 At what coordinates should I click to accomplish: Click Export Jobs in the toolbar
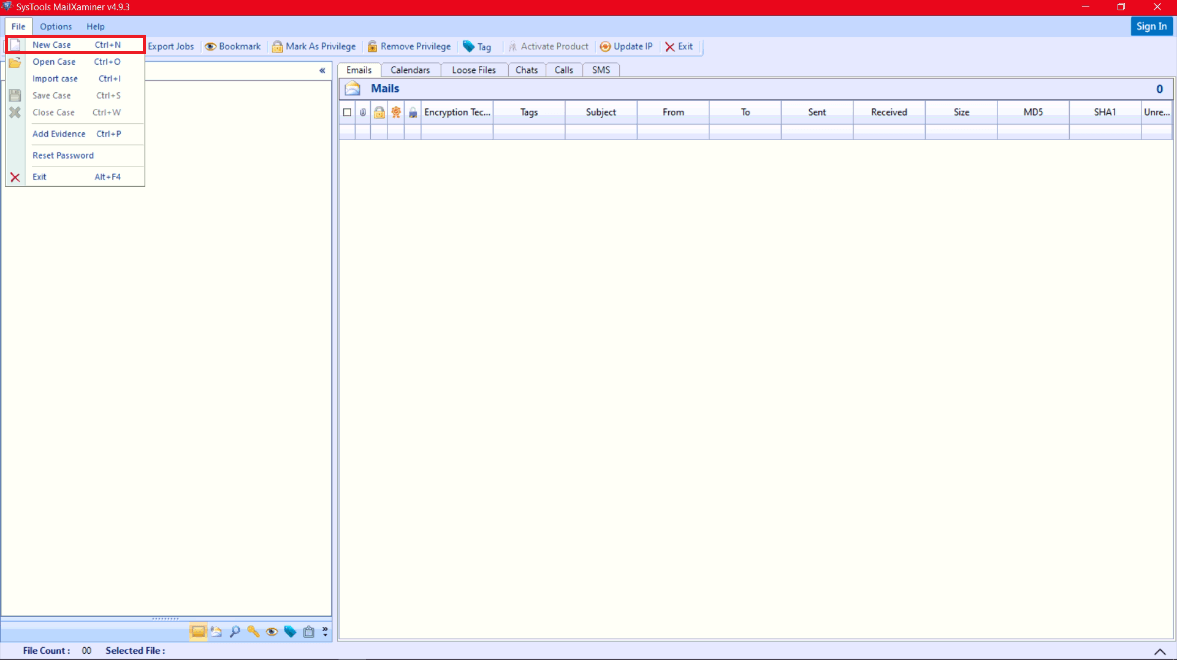[x=170, y=46]
